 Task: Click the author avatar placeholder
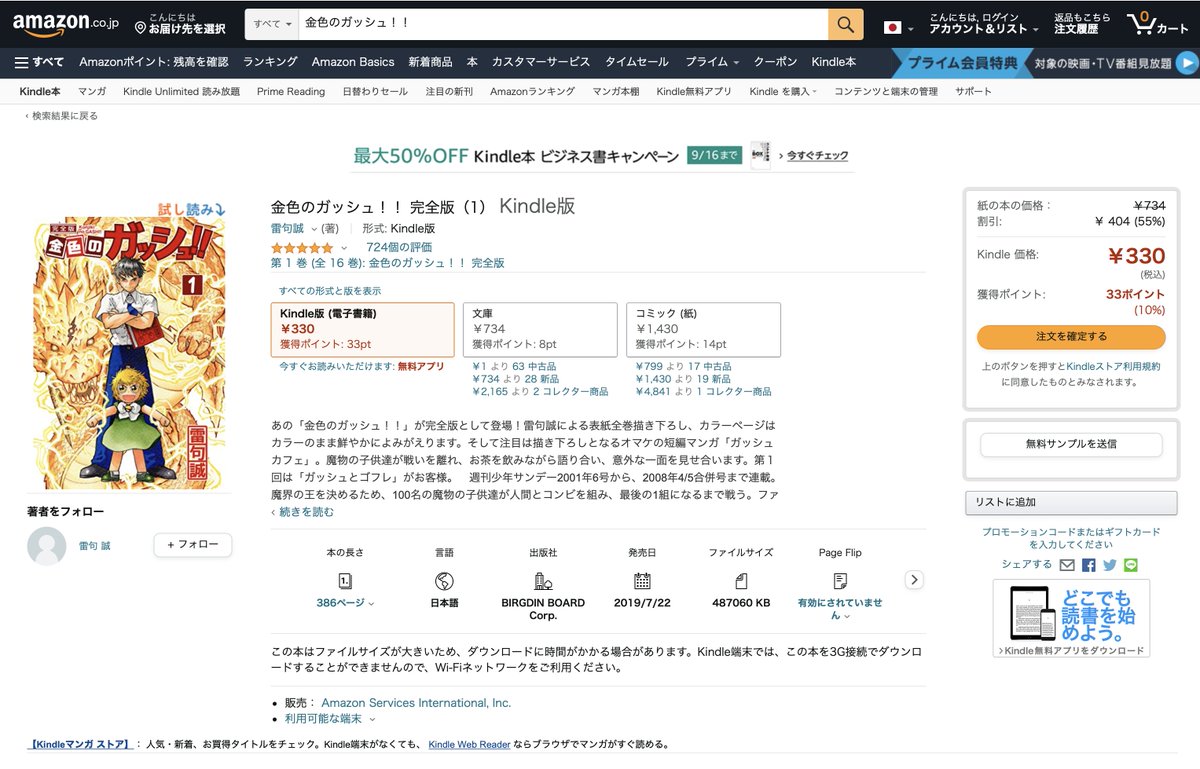47,546
